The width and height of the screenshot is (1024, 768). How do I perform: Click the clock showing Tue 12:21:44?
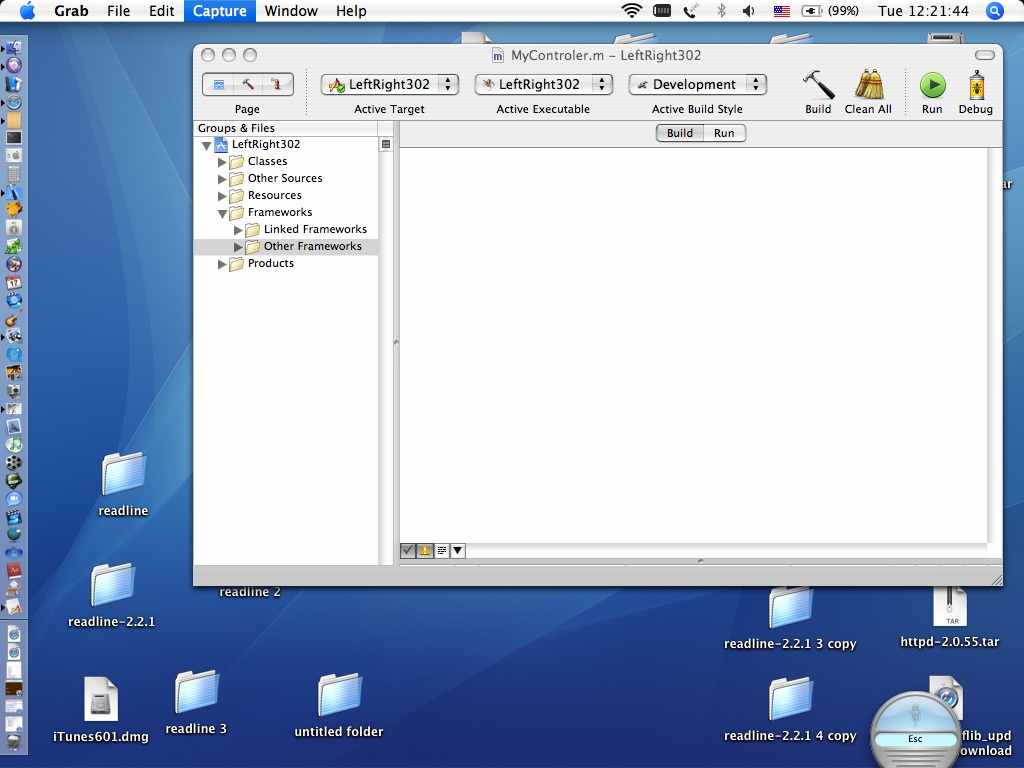[x=923, y=10]
